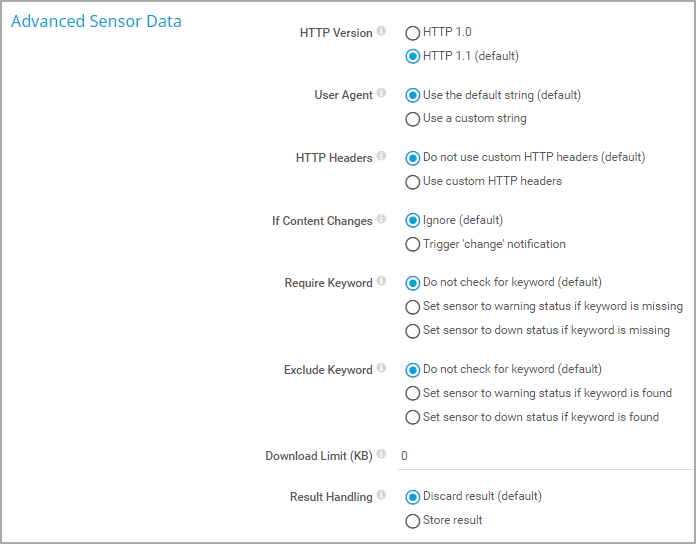The image size is (696, 544).
Task: Open the If Content Changes info icon
Action: (x=381, y=219)
